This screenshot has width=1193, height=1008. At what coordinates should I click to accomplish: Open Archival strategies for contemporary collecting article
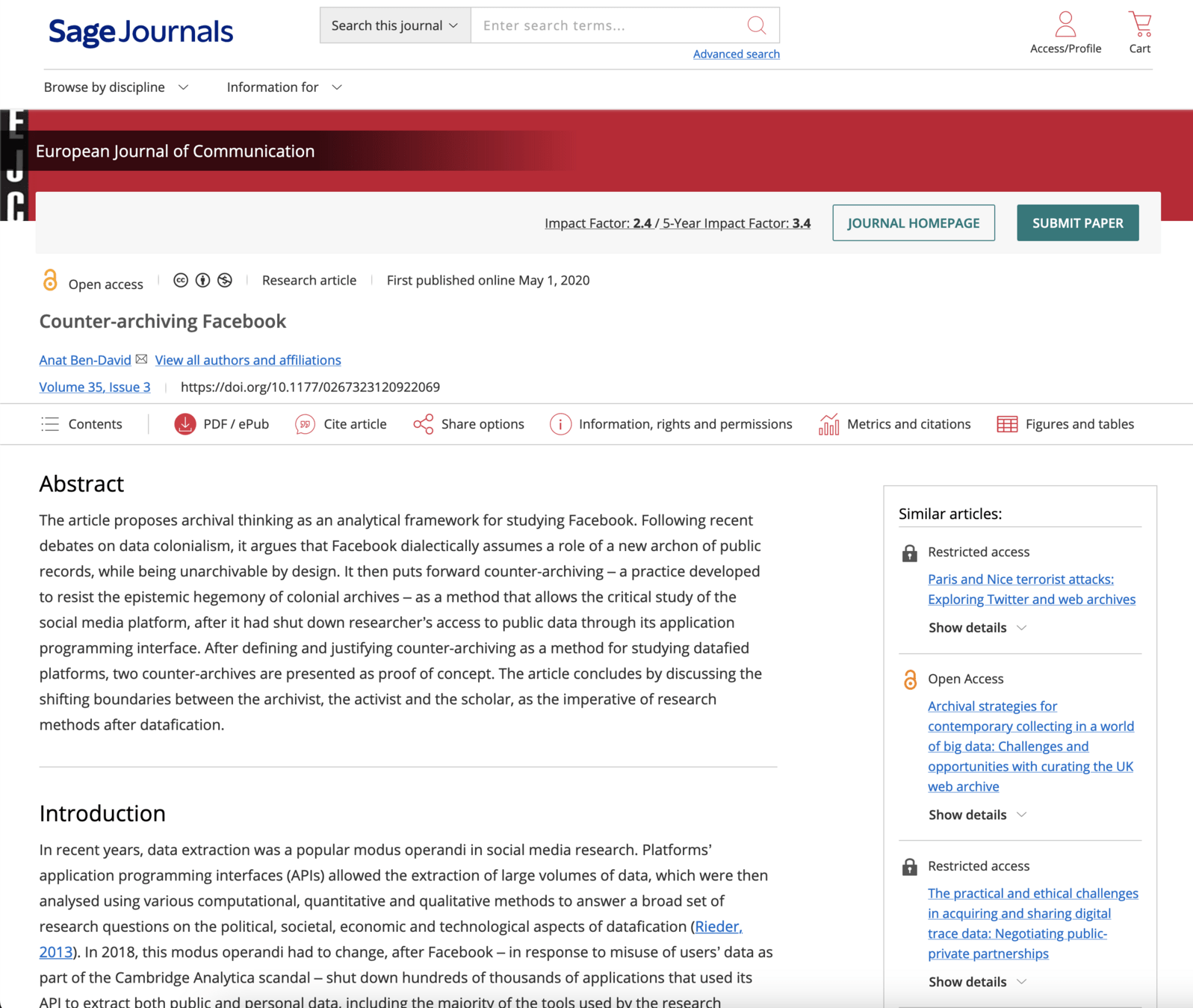coord(1031,746)
